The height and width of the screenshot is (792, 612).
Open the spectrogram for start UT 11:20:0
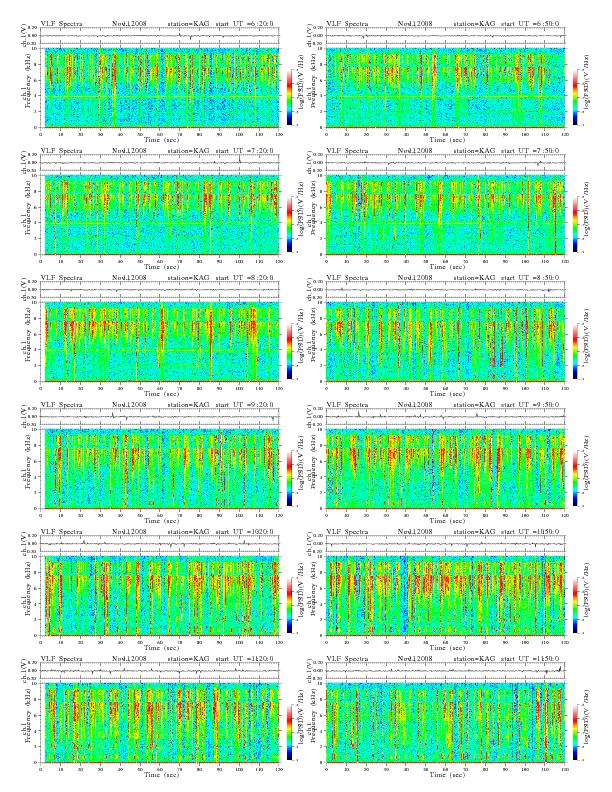[x=160, y=723]
